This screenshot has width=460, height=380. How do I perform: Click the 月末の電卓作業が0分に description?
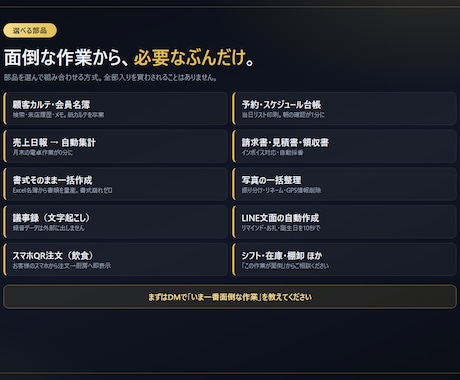pyautogui.click(x=43, y=153)
